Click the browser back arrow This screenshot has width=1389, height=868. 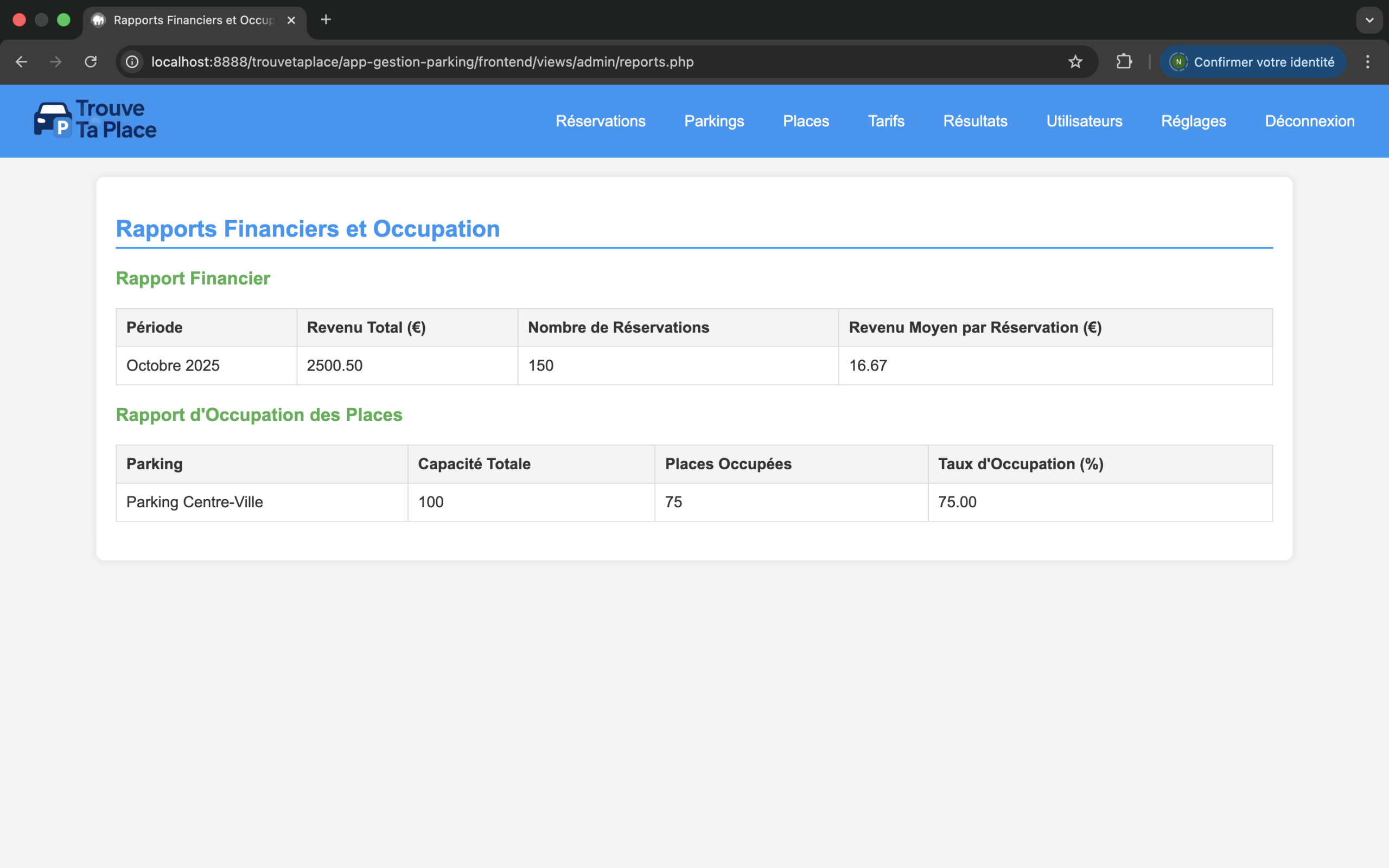pyautogui.click(x=21, y=62)
